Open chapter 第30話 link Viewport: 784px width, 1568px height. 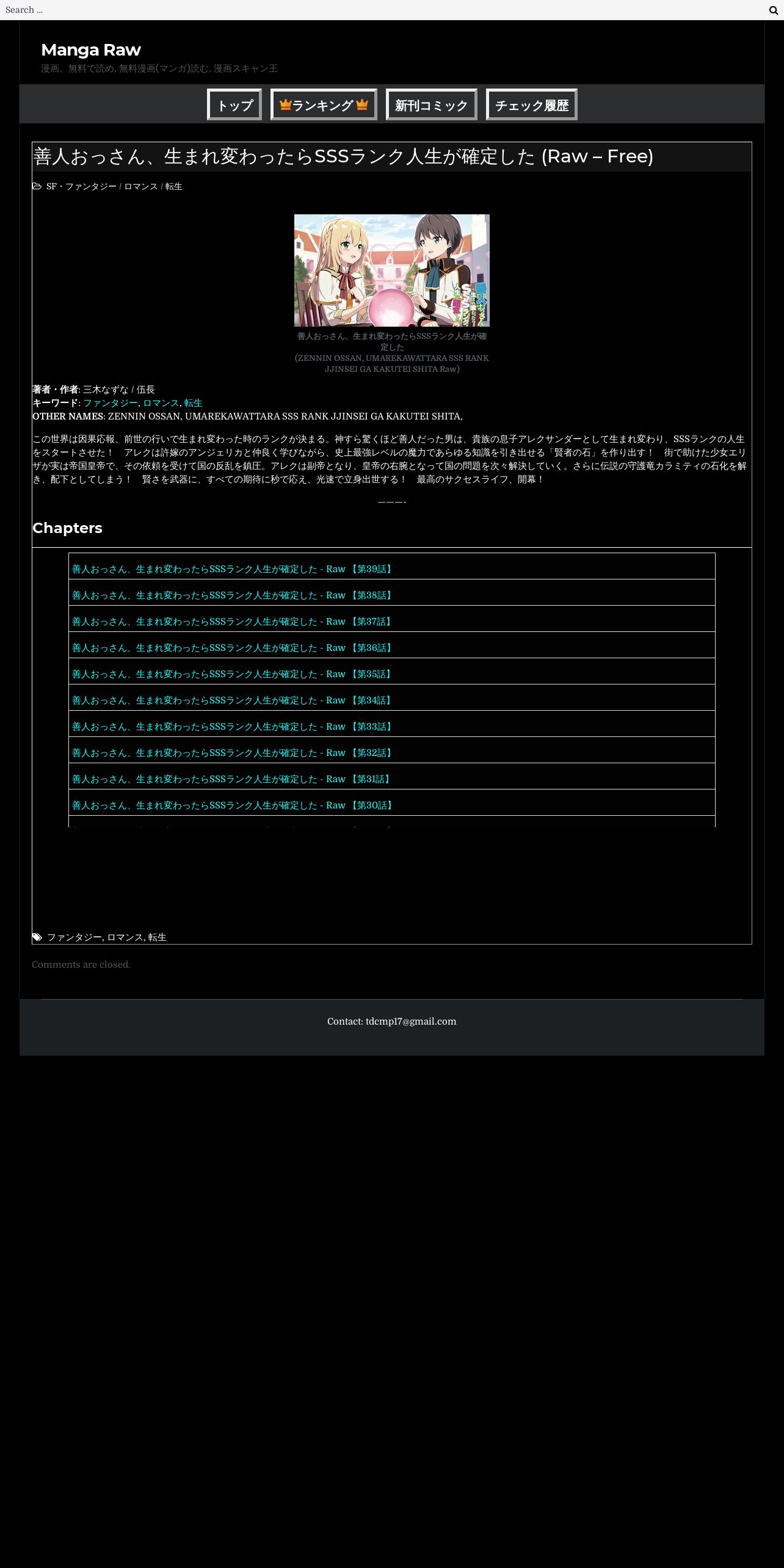tap(233, 805)
